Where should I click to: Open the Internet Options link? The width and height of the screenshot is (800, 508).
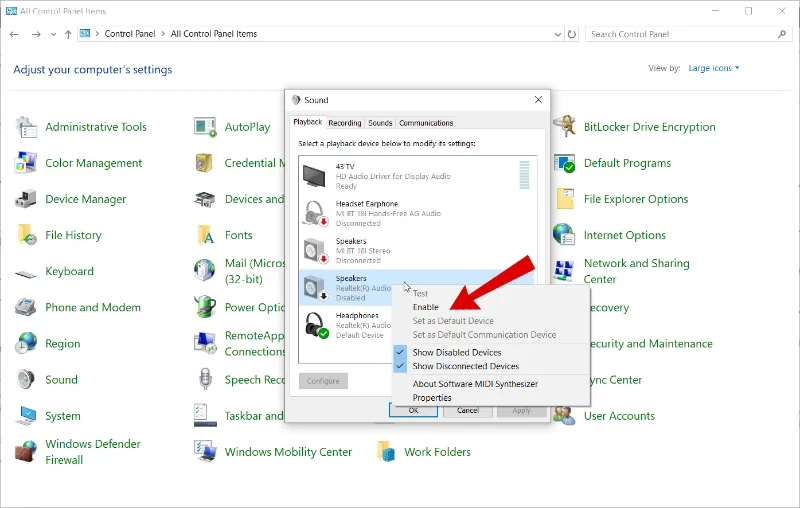pos(624,235)
